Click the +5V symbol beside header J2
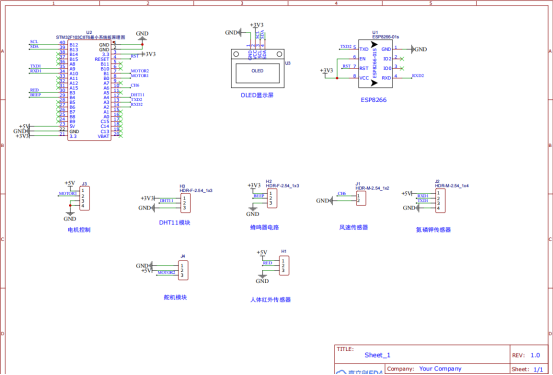Screen dimensions: 553x375 pos(407,194)
